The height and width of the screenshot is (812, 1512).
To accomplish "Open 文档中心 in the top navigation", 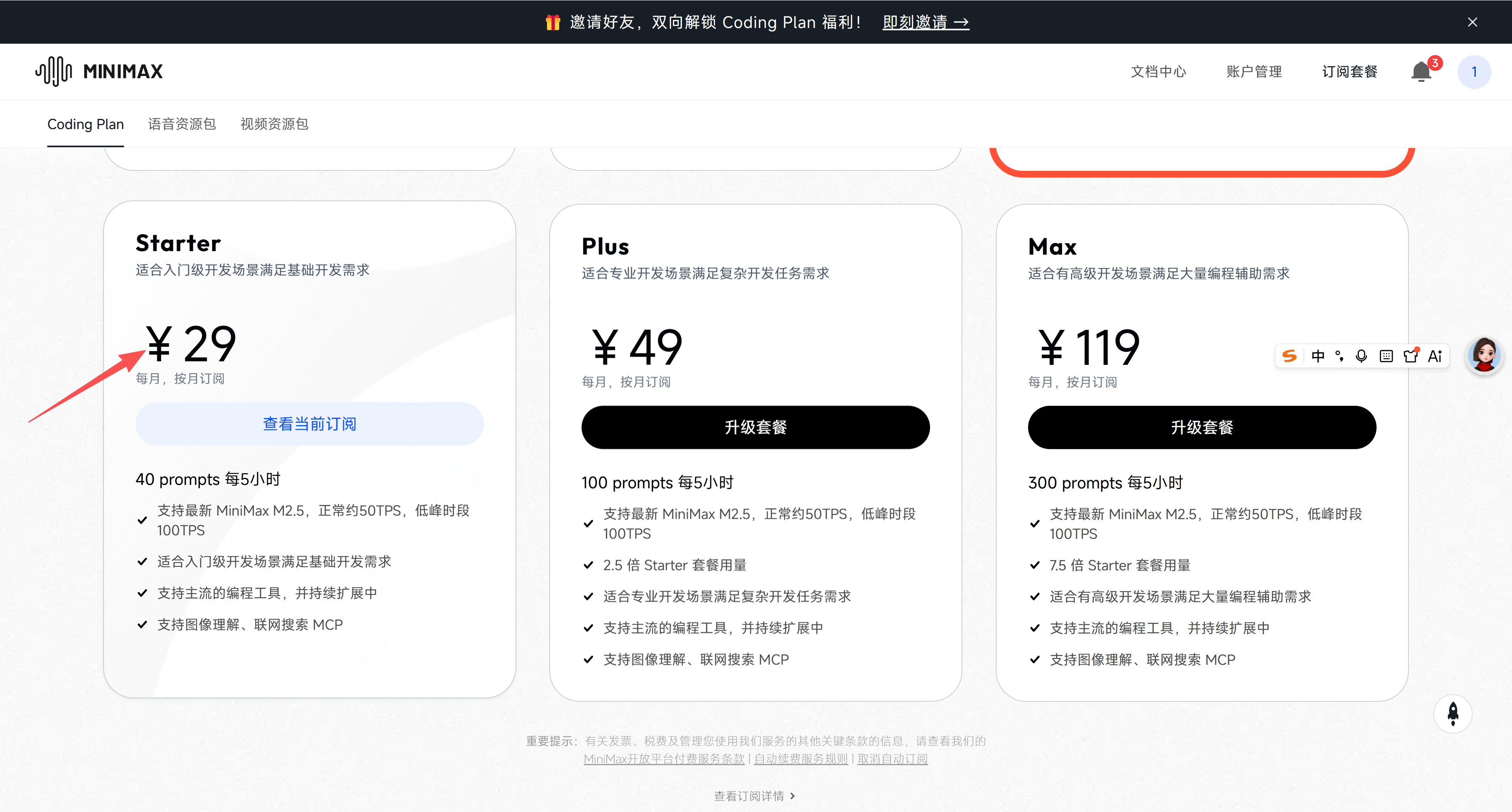I will tap(1158, 72).
